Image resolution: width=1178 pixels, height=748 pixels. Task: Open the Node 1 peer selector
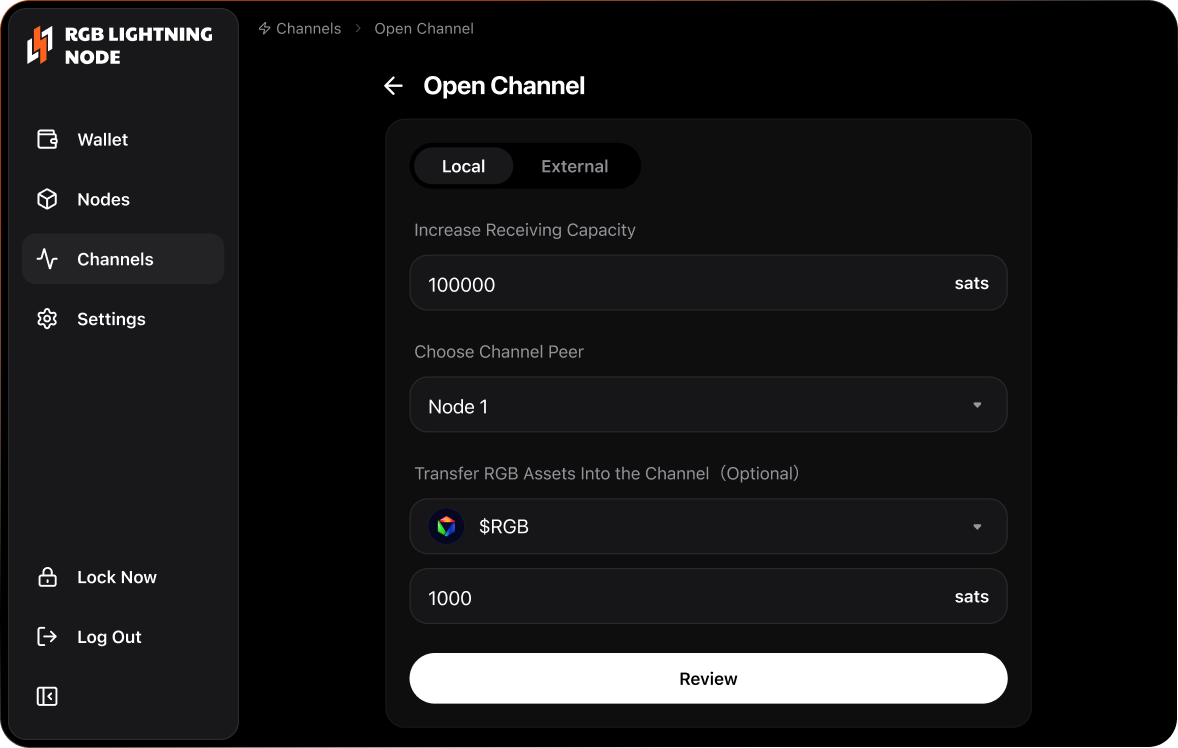point(708,405)
